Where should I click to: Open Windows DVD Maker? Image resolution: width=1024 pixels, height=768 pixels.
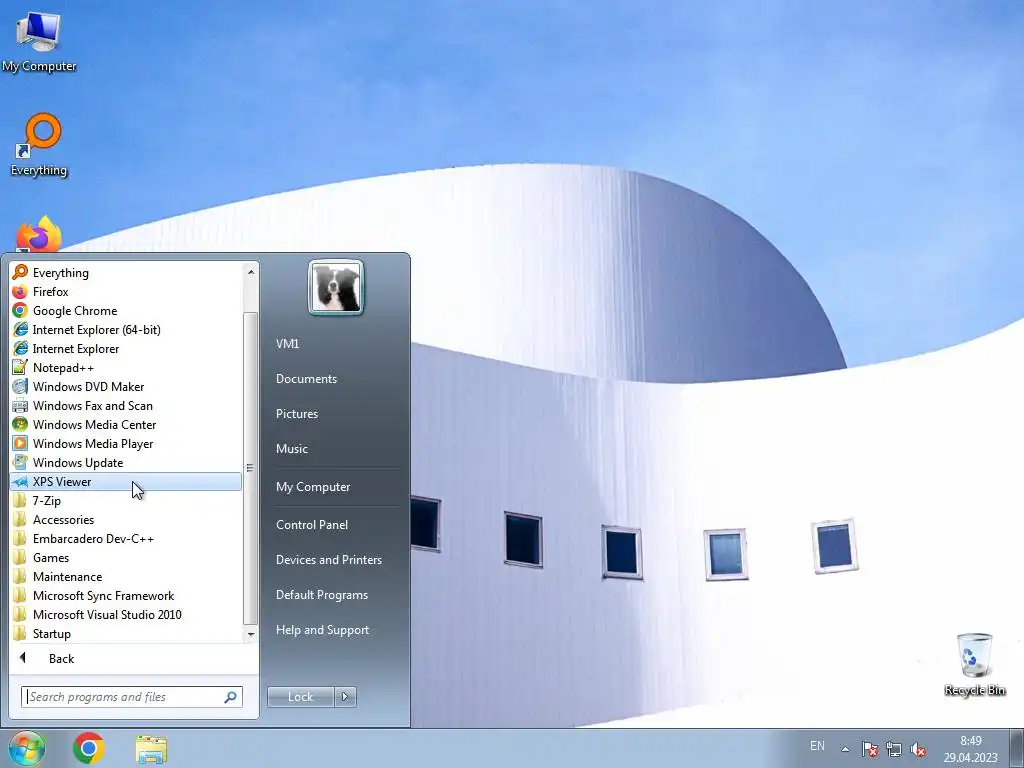coord(125,386)
